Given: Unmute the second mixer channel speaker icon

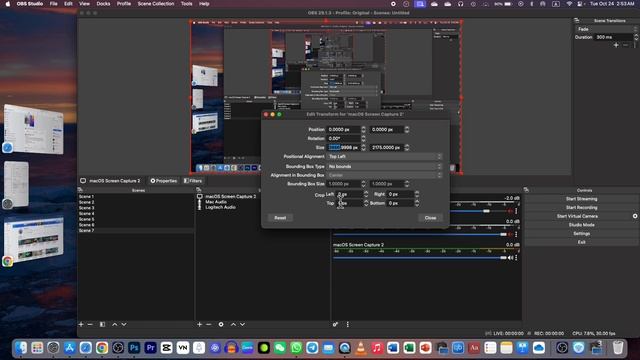Looking at the screenshot, I should [x=510, y=234].
